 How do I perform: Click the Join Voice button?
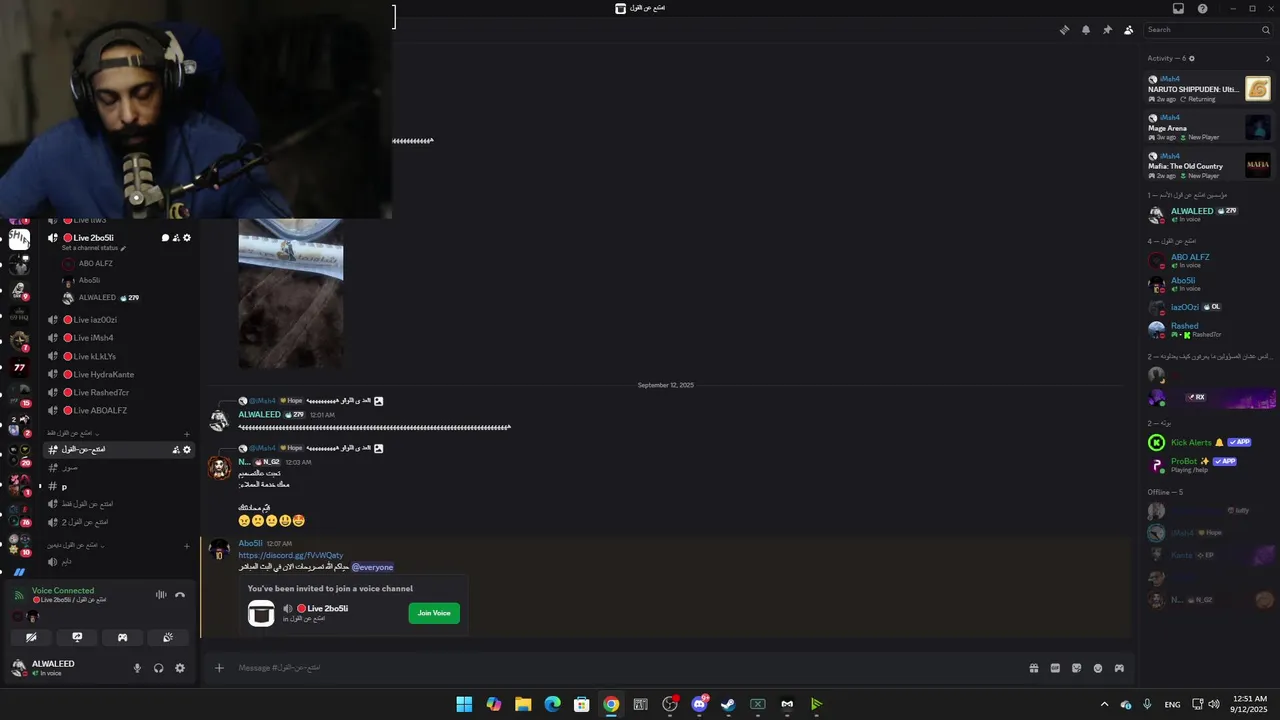click(x=434, y=613)
